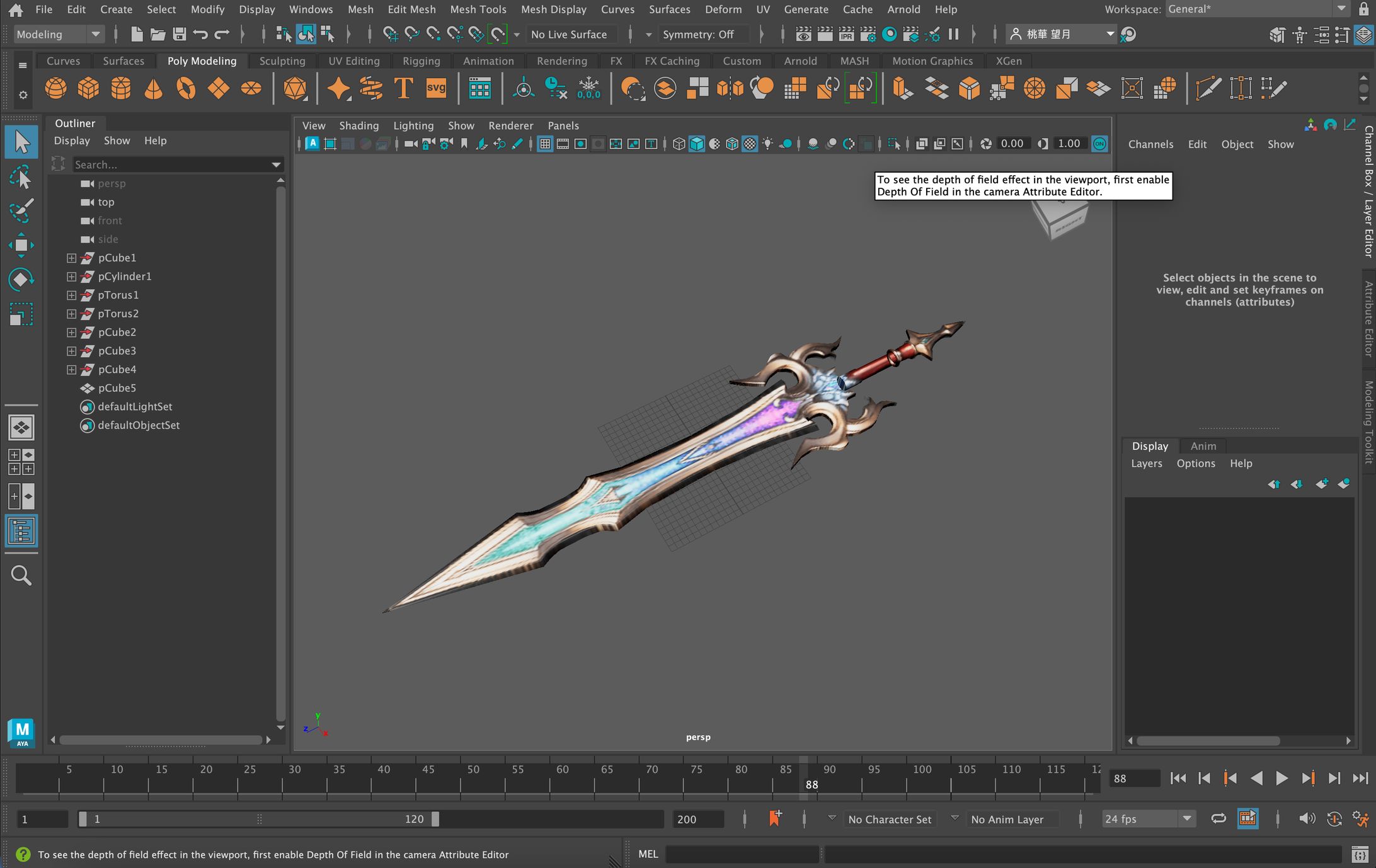This screenshot has height=868, width=1376.
Task: Toggle timeline audio speaker icon
Action: click(x=1307, y=819)
